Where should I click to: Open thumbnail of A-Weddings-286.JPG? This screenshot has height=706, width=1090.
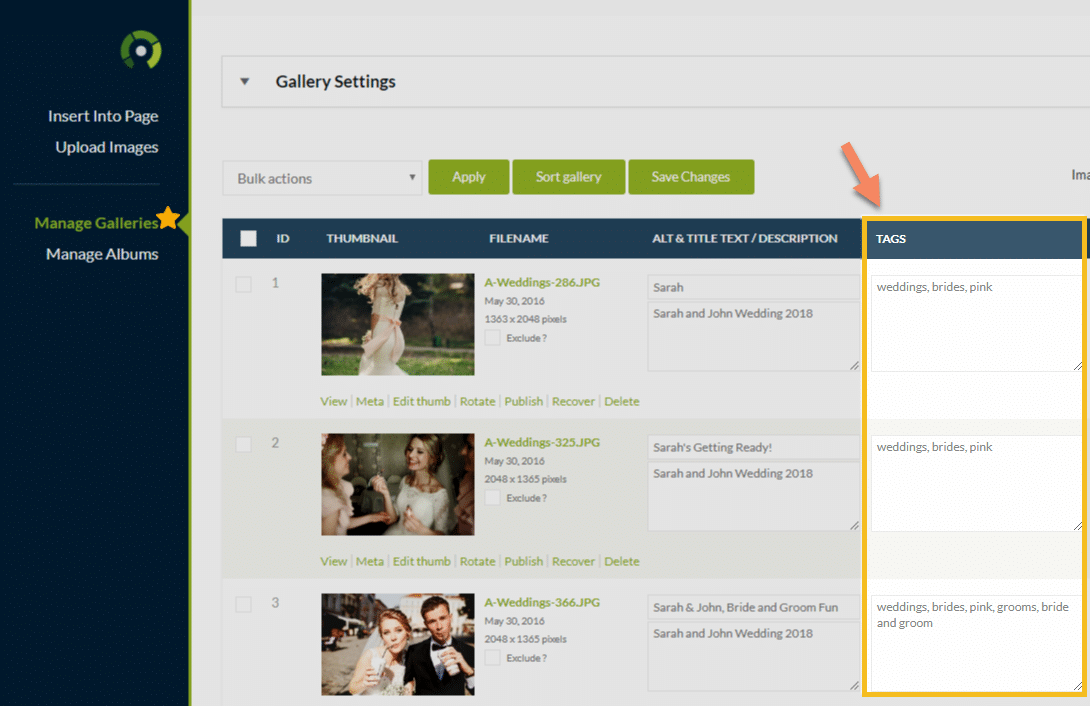[398, 325]
